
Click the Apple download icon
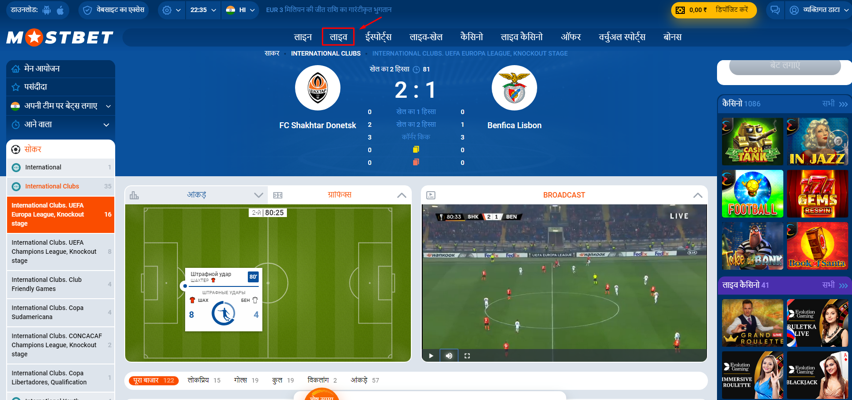tap(60, 10)
